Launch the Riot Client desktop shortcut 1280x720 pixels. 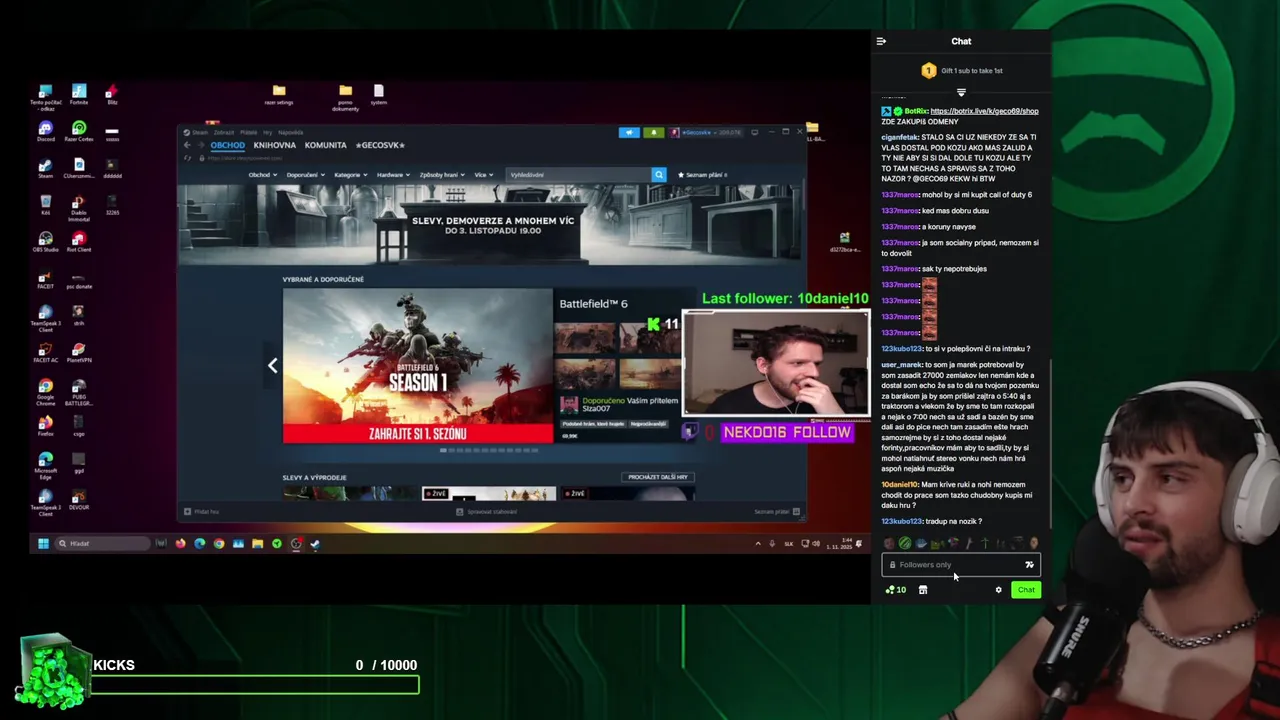pyautogui.click(x=79, y=242)
